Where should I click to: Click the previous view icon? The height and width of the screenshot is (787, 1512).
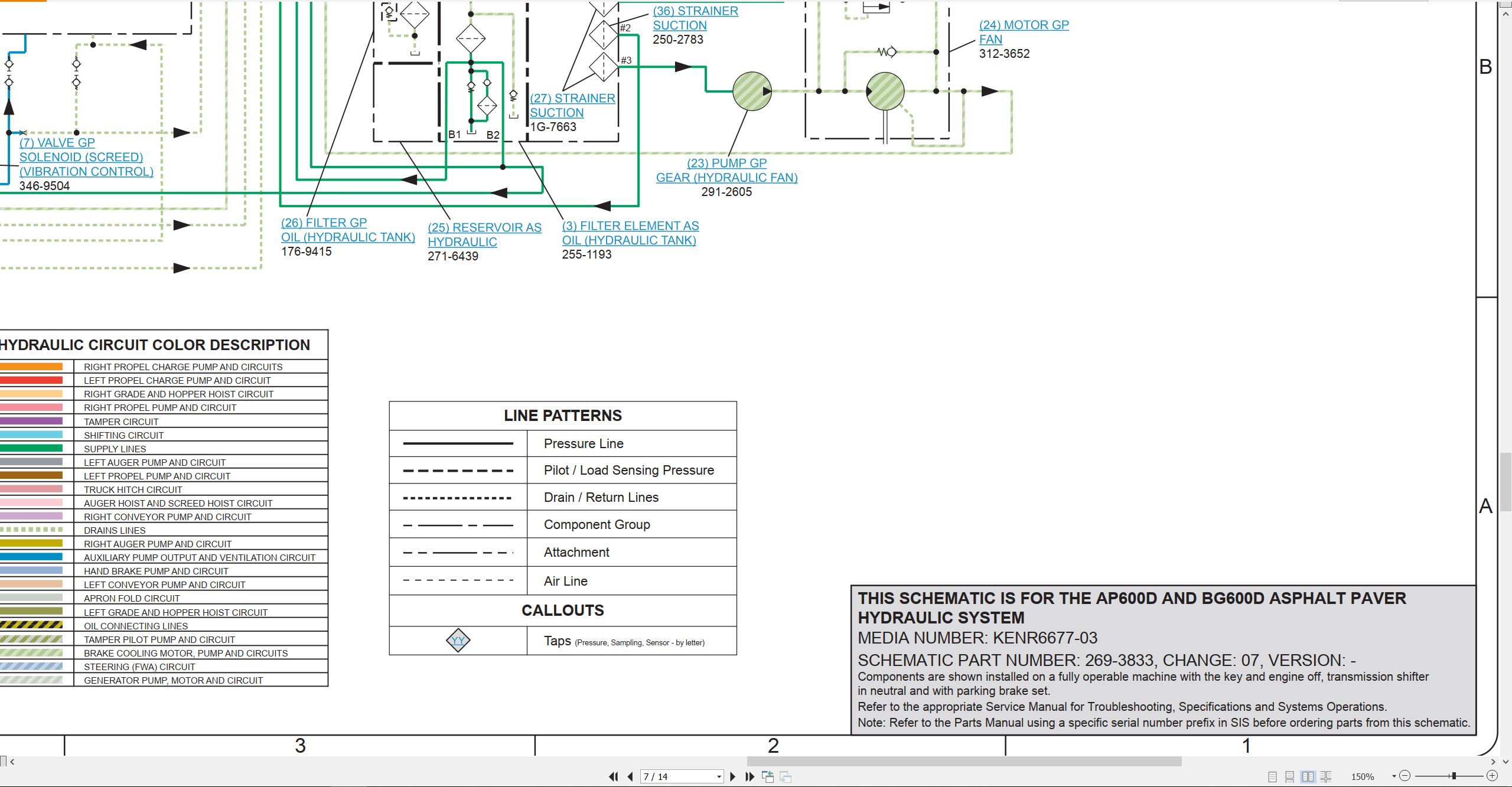click(768, 776)
